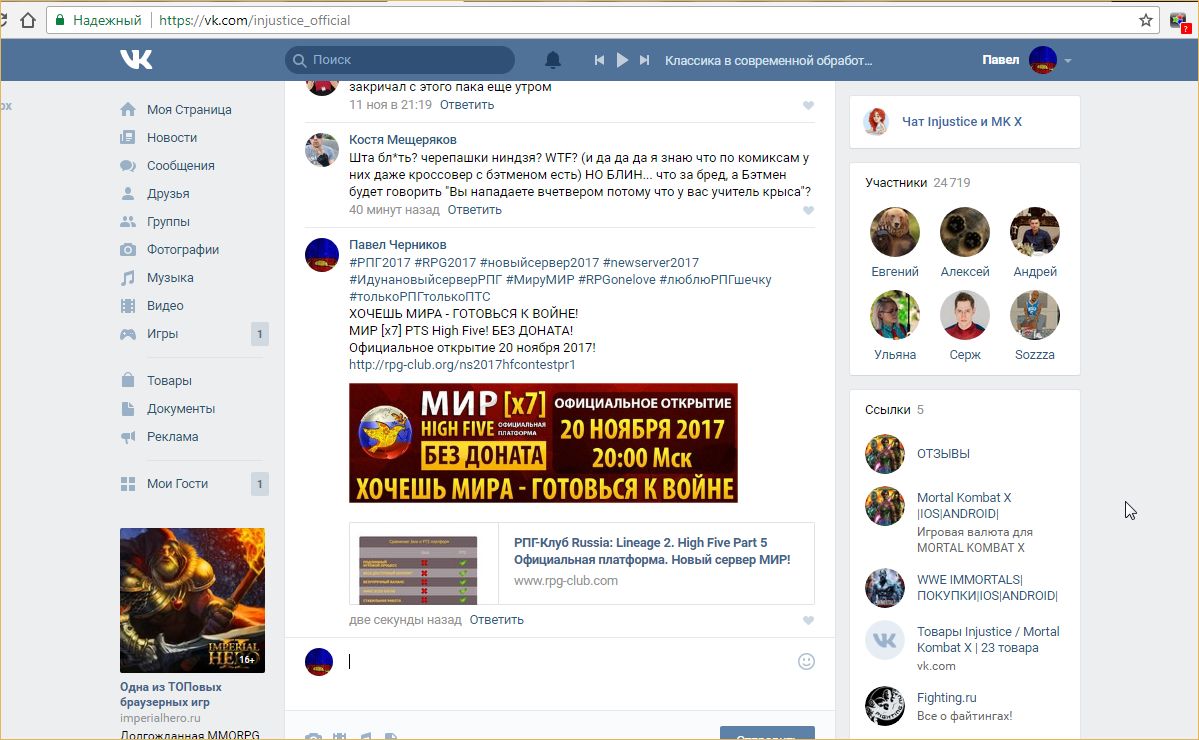Viewport: 1199px width, 740px height.
Task: Open member Ульяна's avatar
Action: pos(895,315)
